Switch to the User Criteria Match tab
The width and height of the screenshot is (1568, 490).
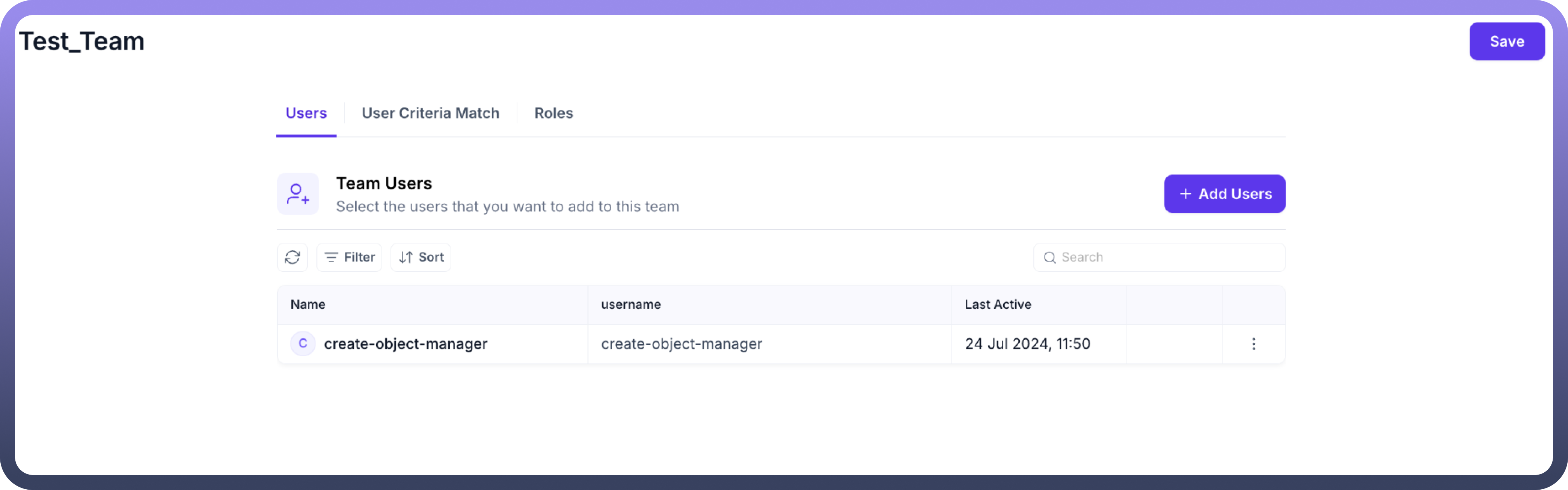430,113
